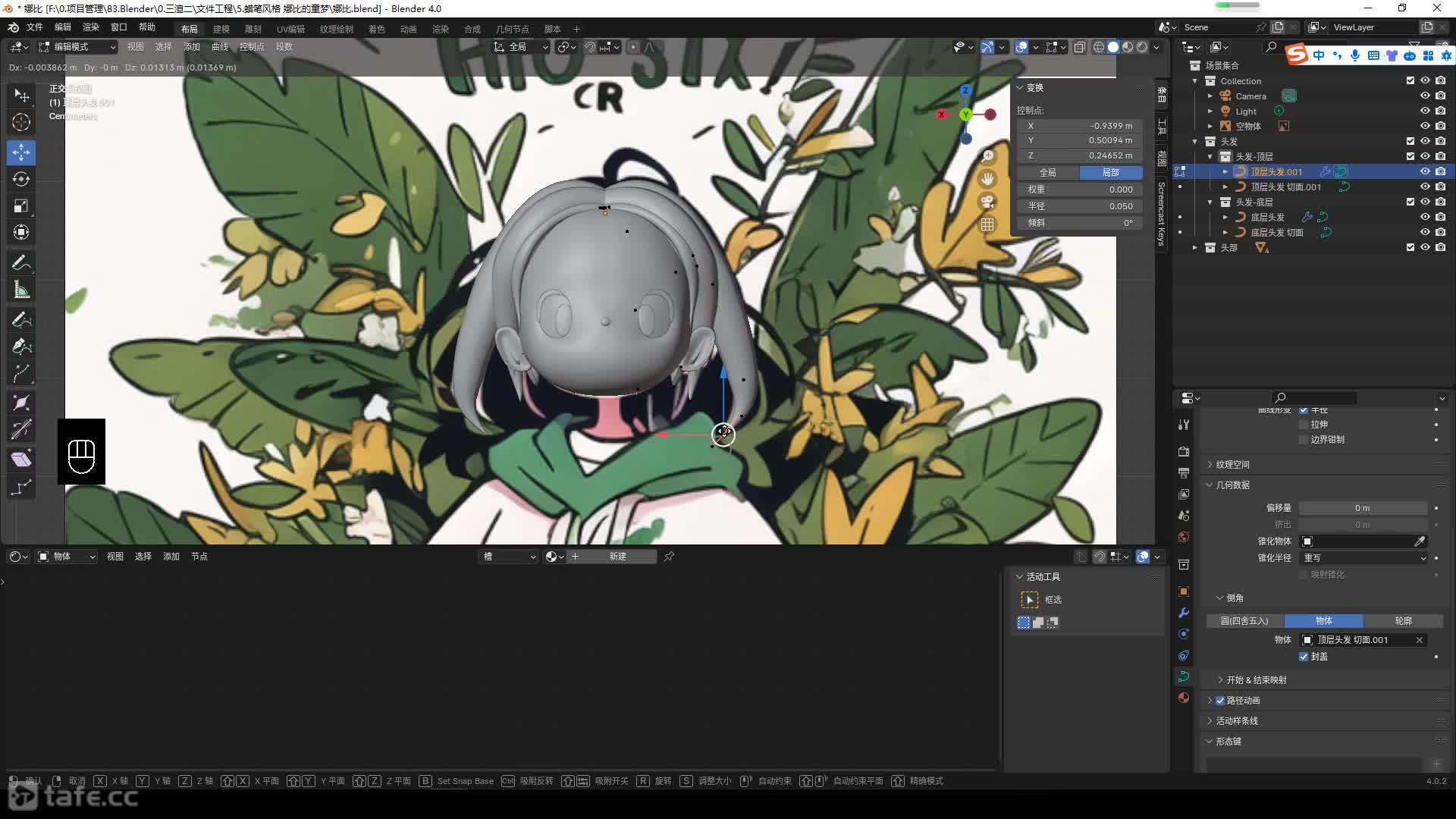1456x819 pixels.
Task: Click the viewport zoom magnifier icon
Action: [x=987, y=156]
